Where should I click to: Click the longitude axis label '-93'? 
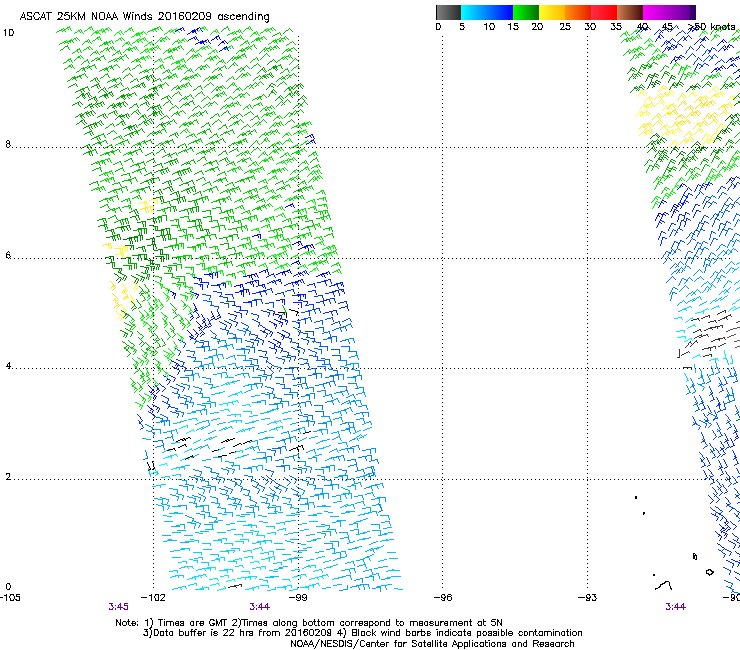click(x=588, y=598)
